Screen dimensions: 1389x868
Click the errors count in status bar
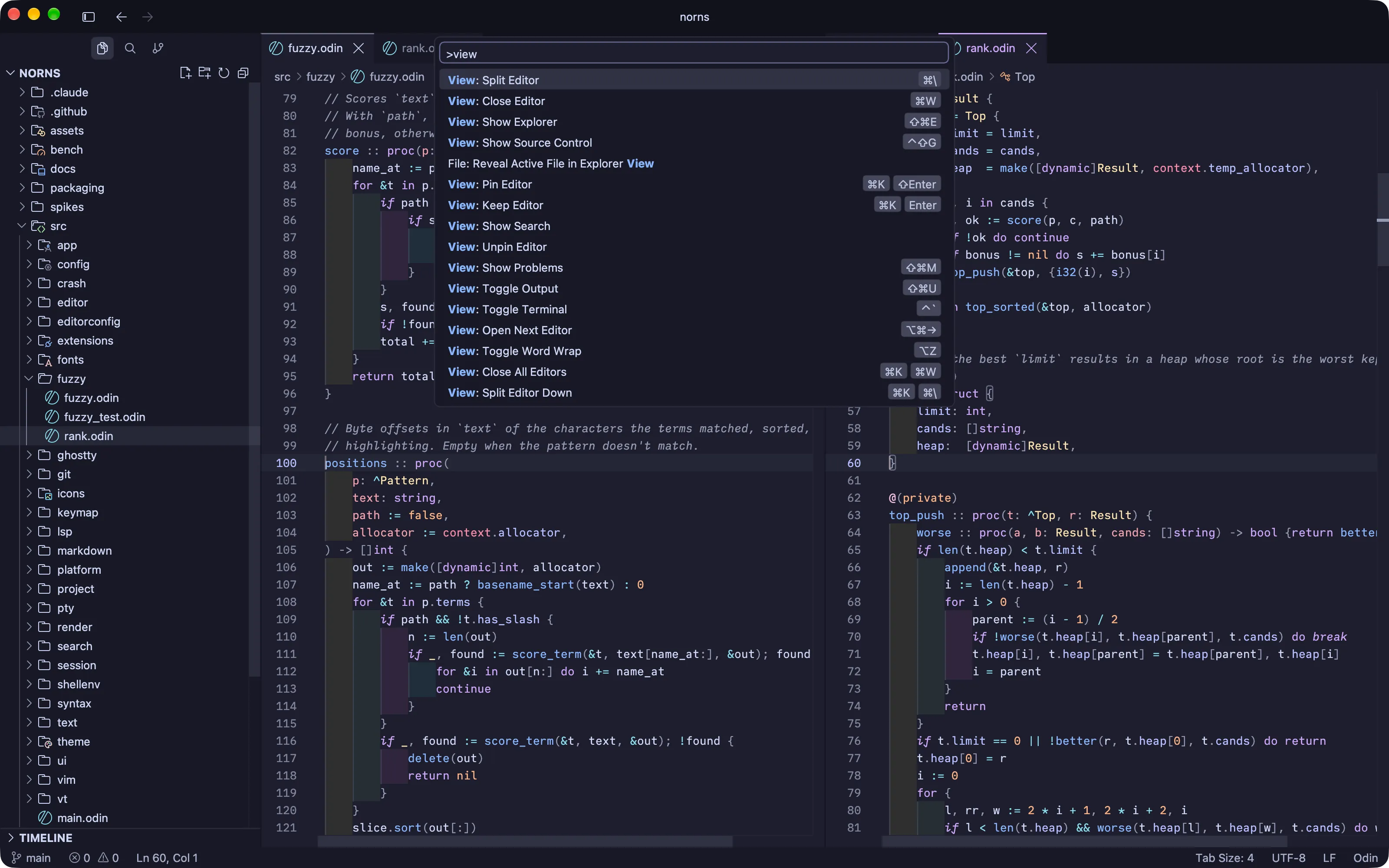click(80, 858)
